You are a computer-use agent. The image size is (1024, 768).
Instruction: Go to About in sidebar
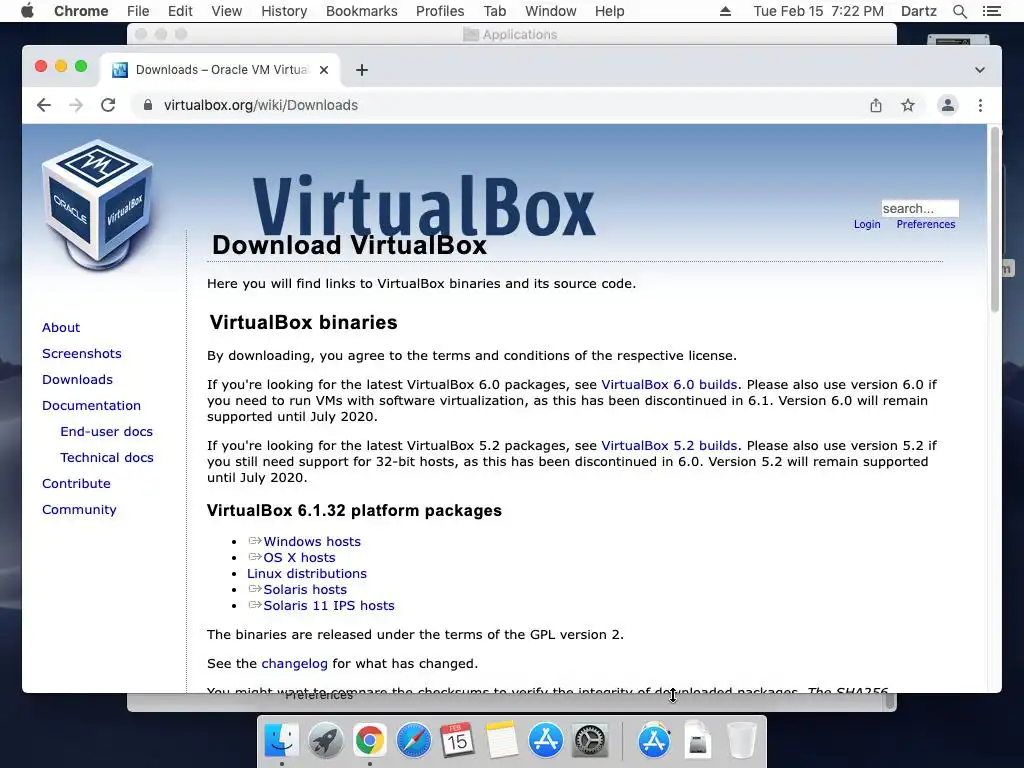pos(61,327)
